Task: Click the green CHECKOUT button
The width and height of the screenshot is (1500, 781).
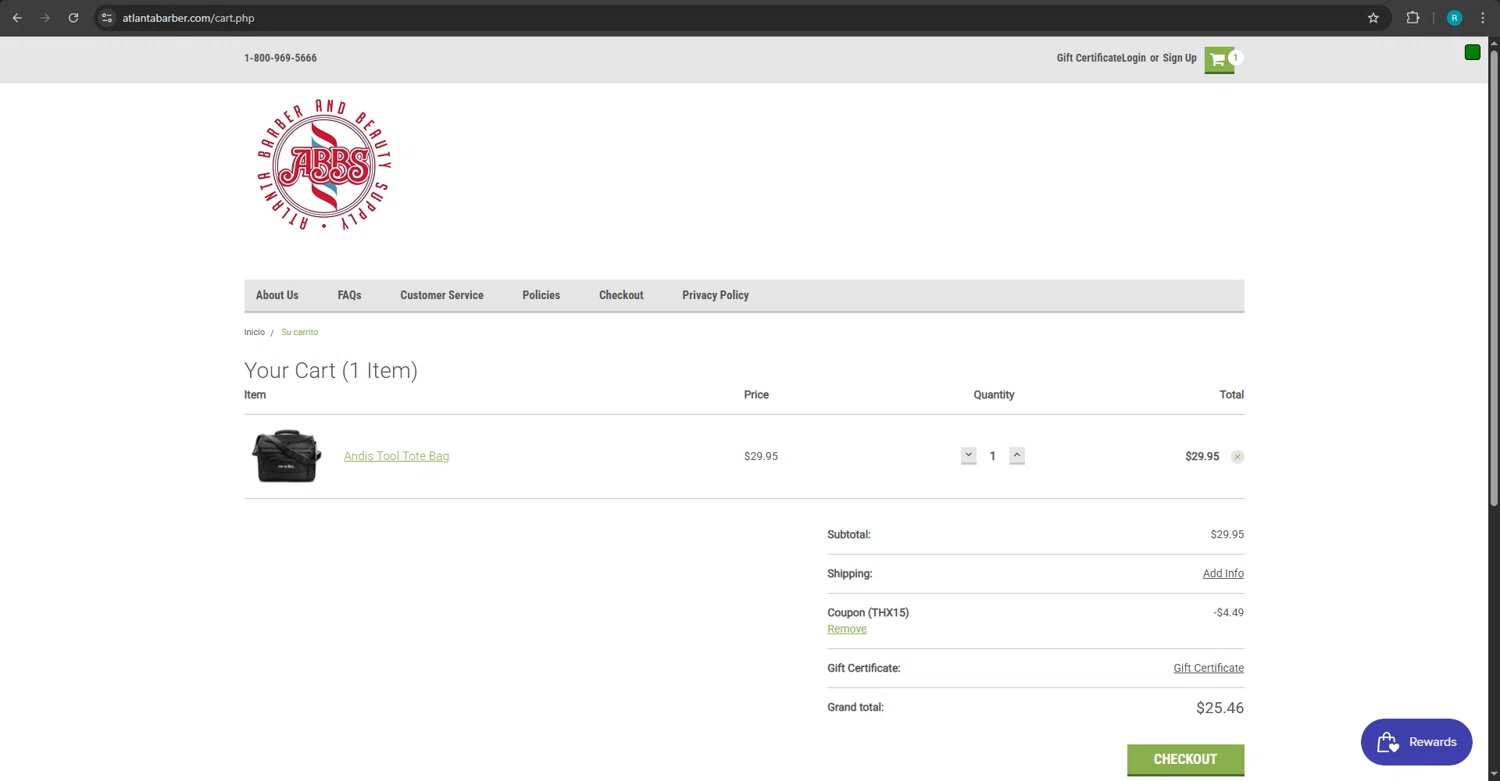Action: [1185, 760]
